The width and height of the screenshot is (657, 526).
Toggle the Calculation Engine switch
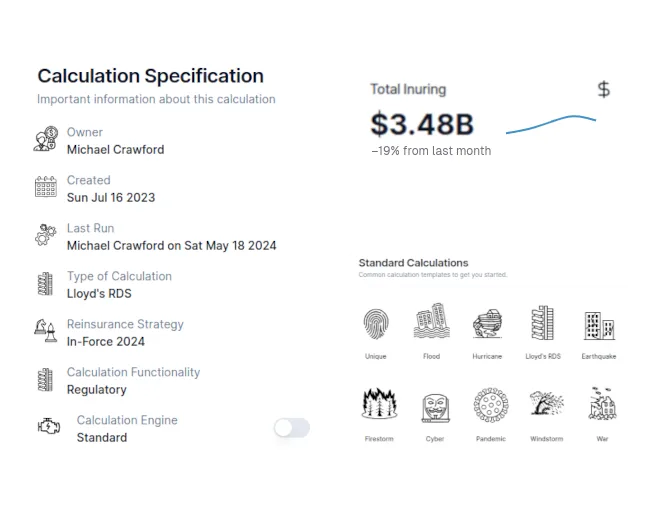pyautogui.click(x=292, y=428)
